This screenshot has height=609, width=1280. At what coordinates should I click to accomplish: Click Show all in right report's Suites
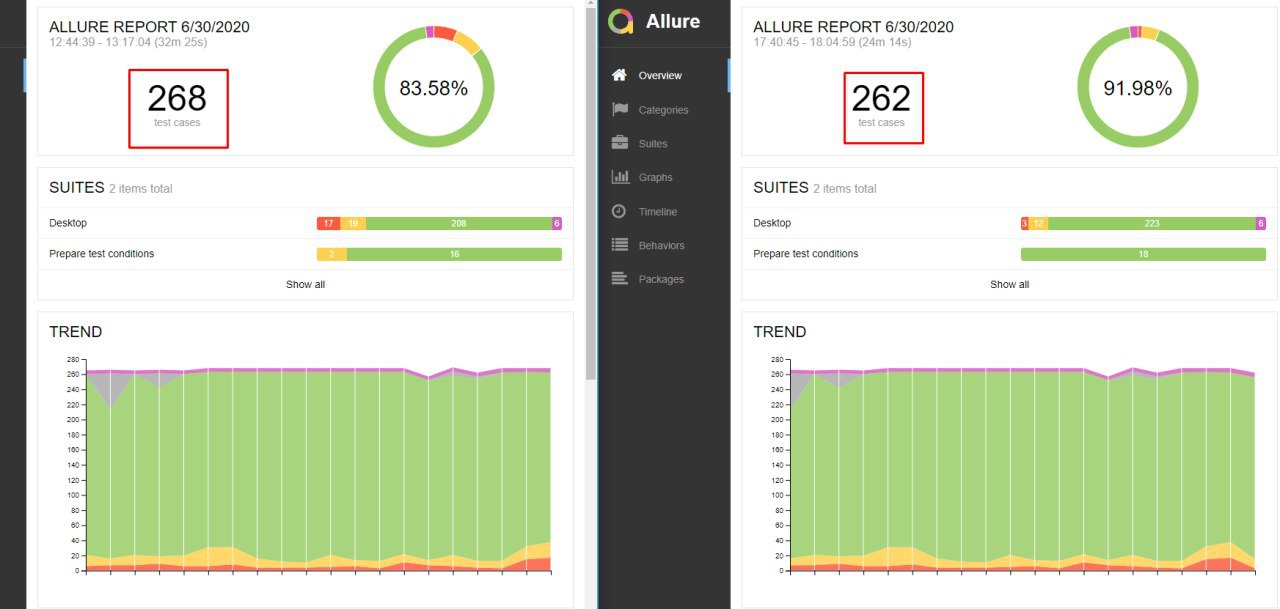point(1009,284)
